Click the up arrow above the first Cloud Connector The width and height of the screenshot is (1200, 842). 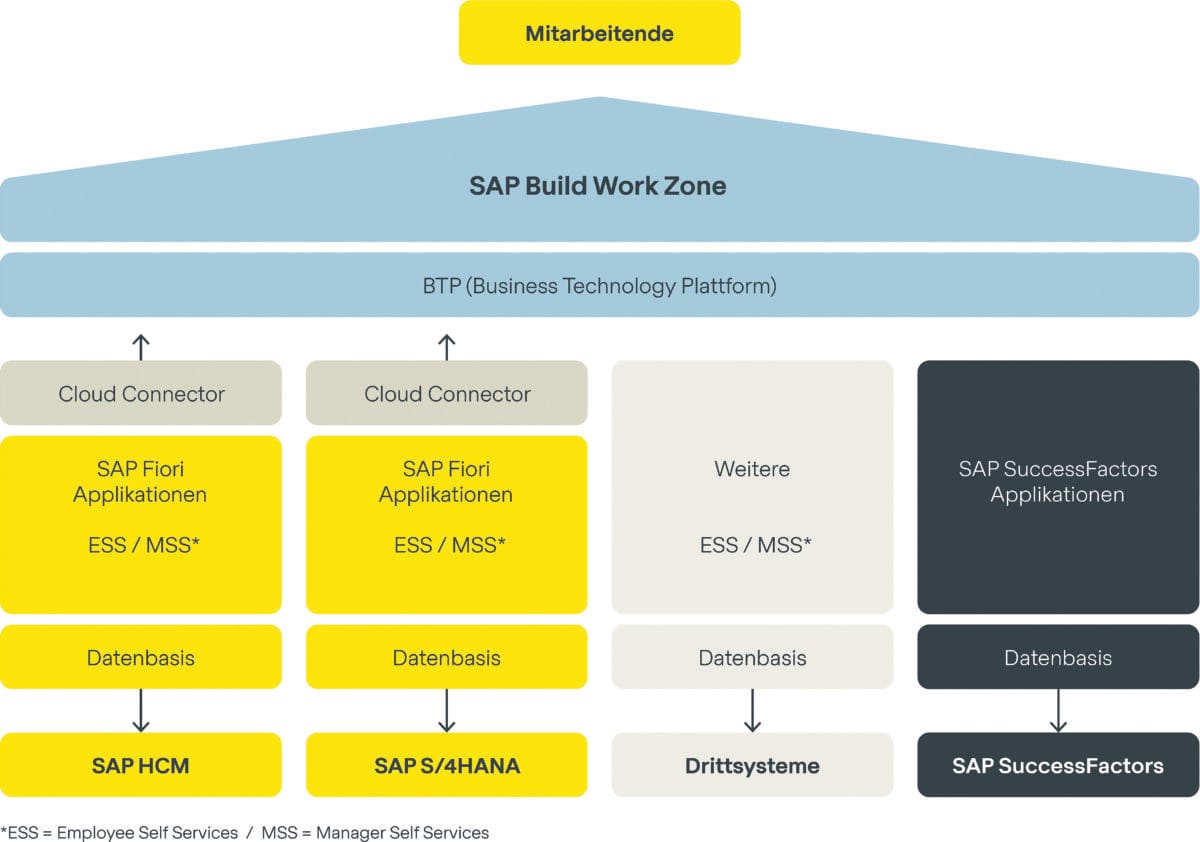[x=141, y=347]
